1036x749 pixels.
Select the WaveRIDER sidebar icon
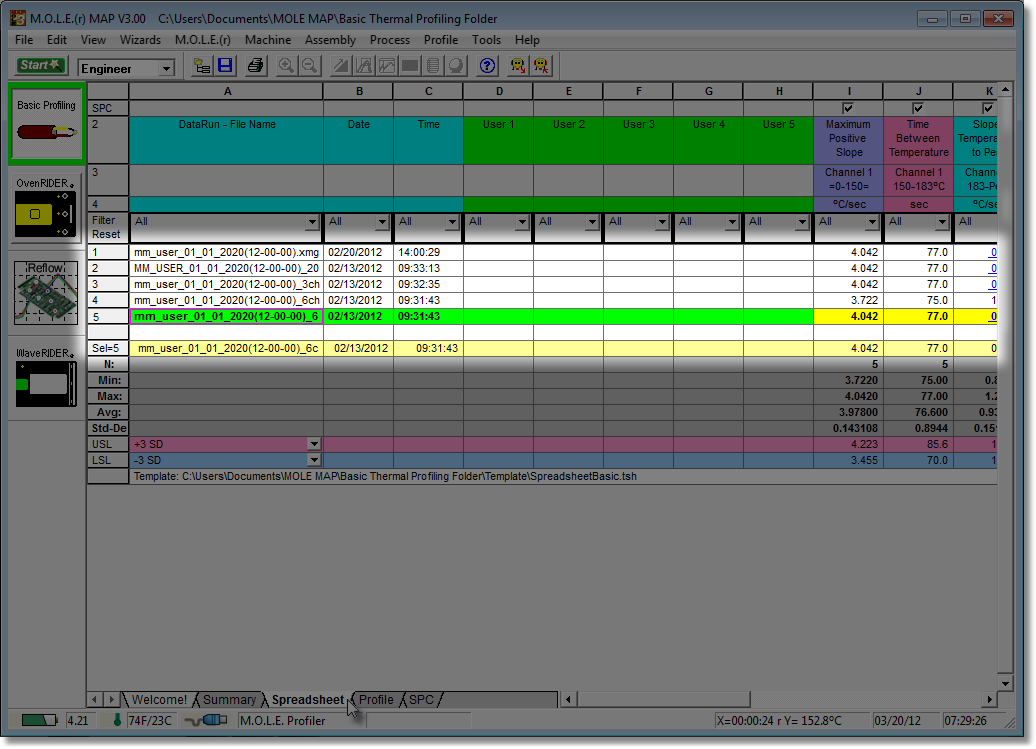click(x=46, y=377)
